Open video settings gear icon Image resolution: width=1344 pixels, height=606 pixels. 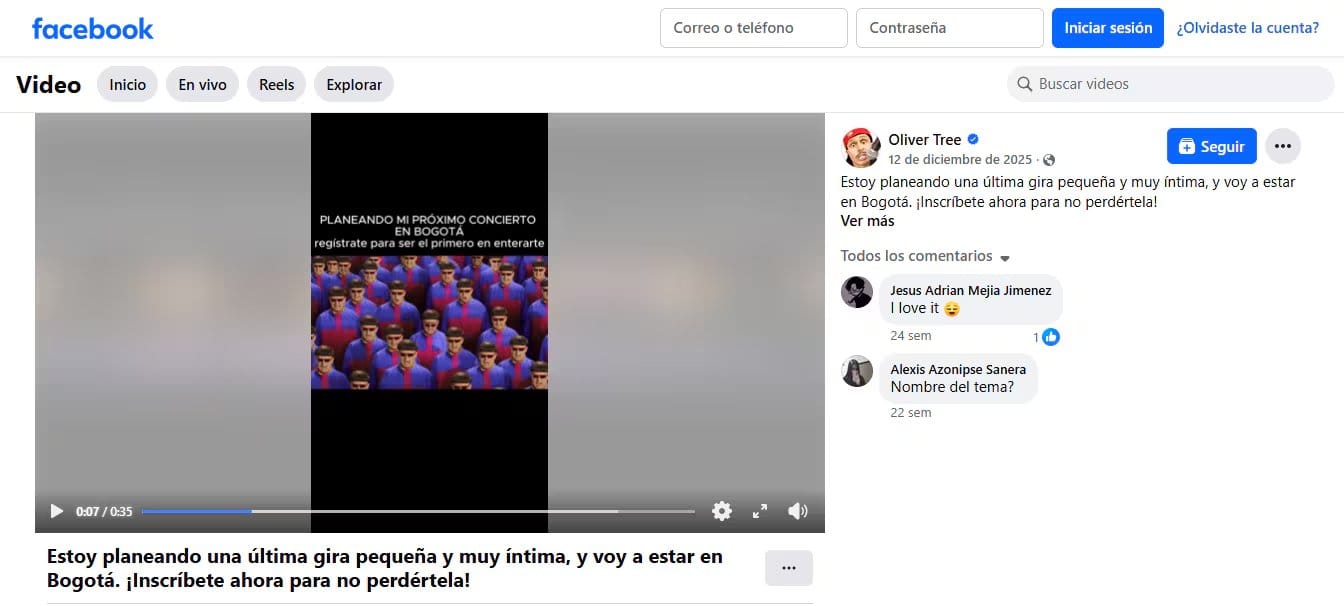click(722, 511)
